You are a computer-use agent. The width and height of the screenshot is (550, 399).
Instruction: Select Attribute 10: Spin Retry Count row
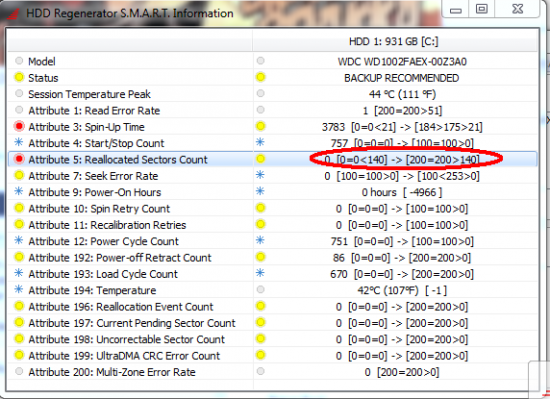pyautogui.click(x=273, y=209)
